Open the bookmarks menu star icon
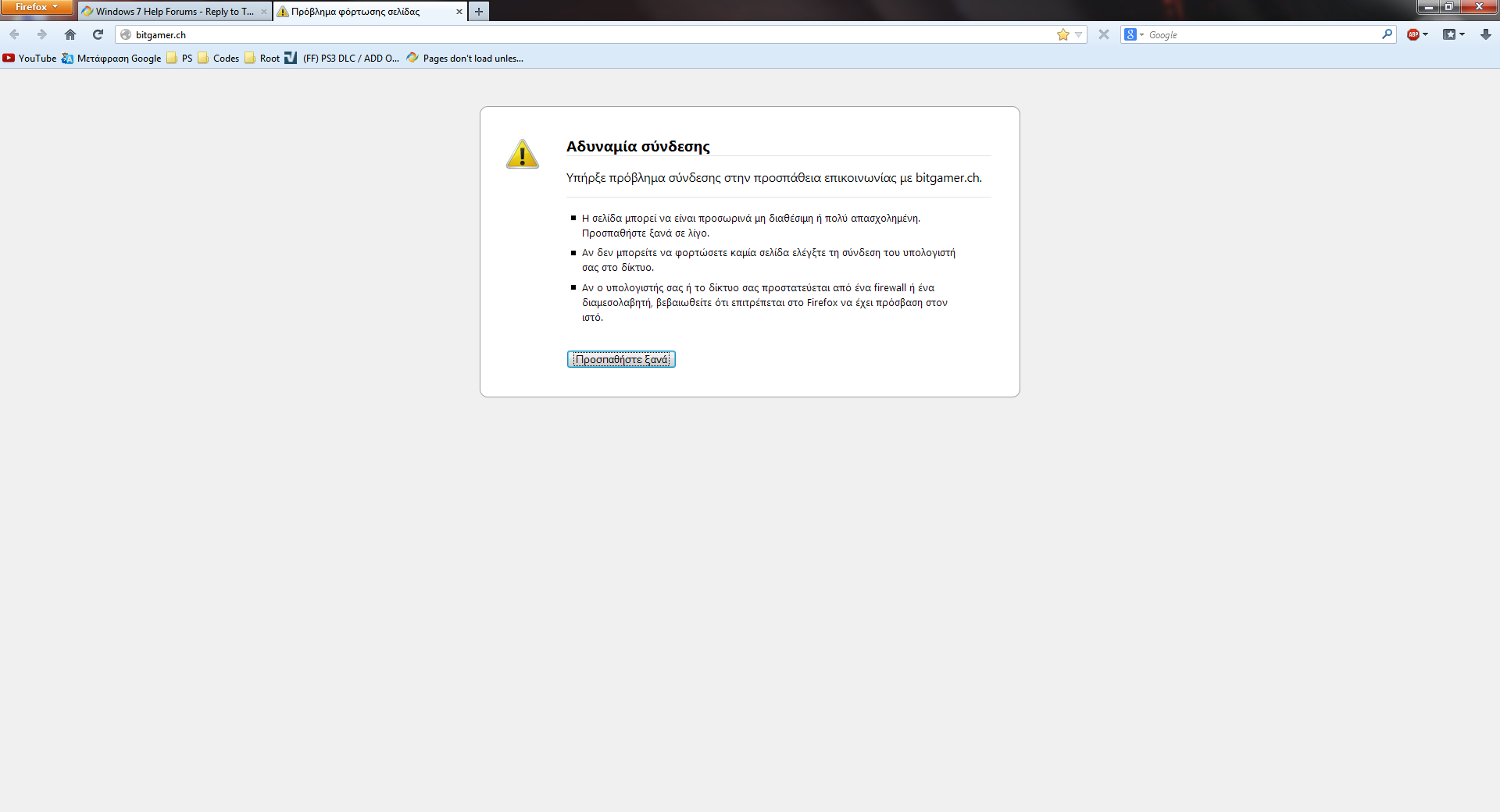The image size is (1500, 812). coord(1449,34)
